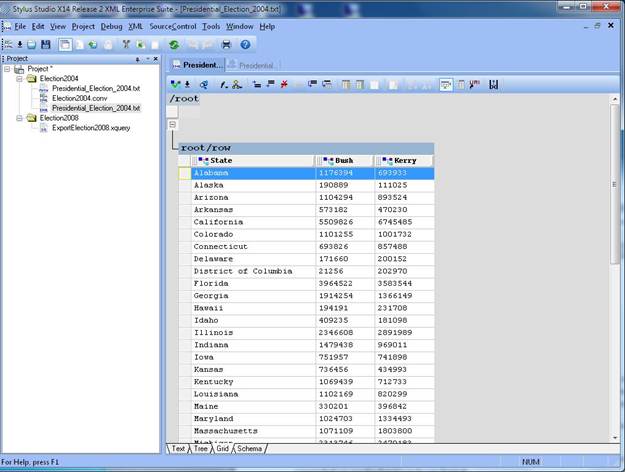The height and width of the screenshot is (472, 625).
Task: Click the Alabama row selector box
Action: click(185, 173)
